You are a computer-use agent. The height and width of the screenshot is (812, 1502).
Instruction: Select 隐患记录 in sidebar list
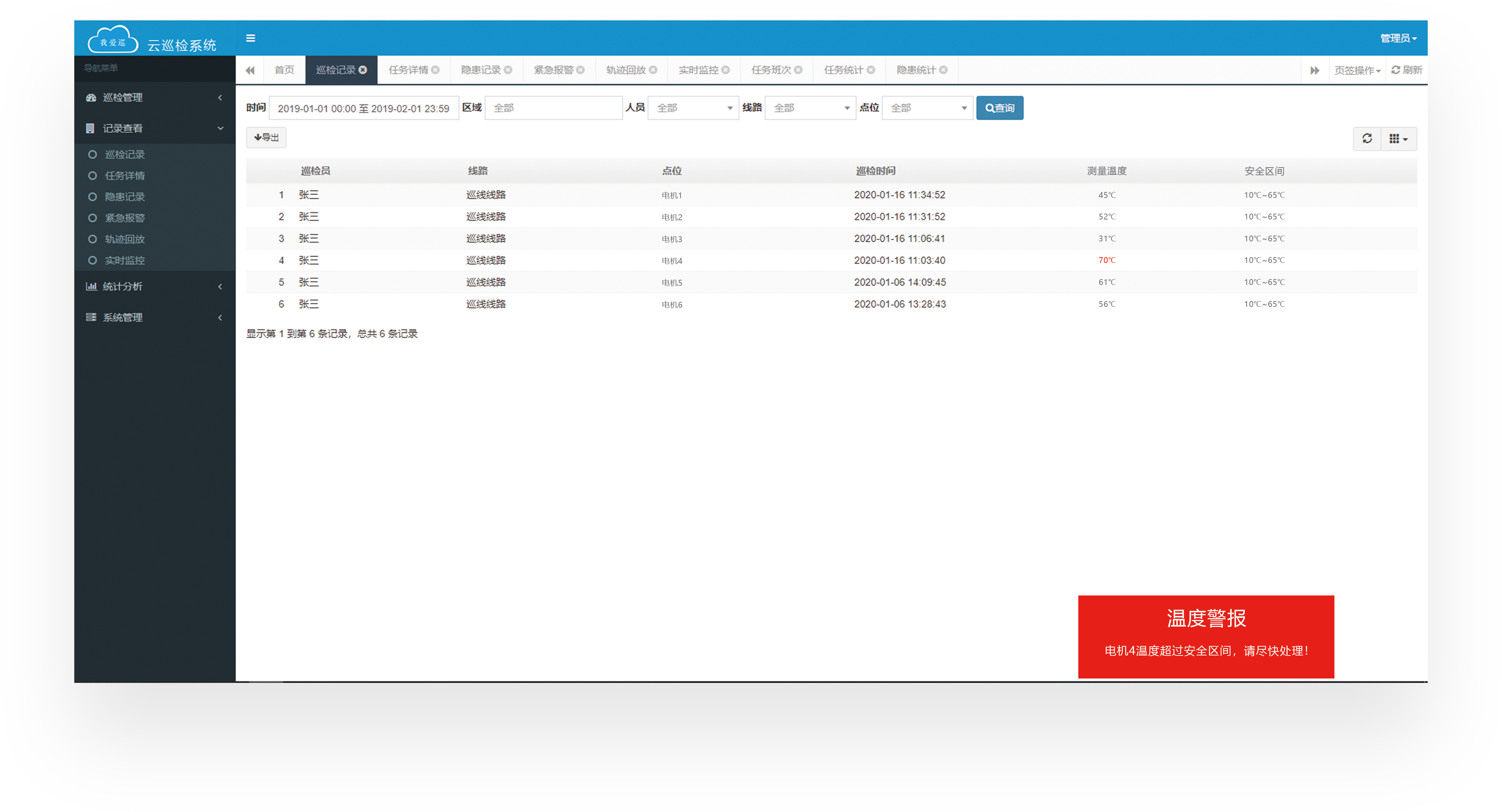click(x=124, y=197)
